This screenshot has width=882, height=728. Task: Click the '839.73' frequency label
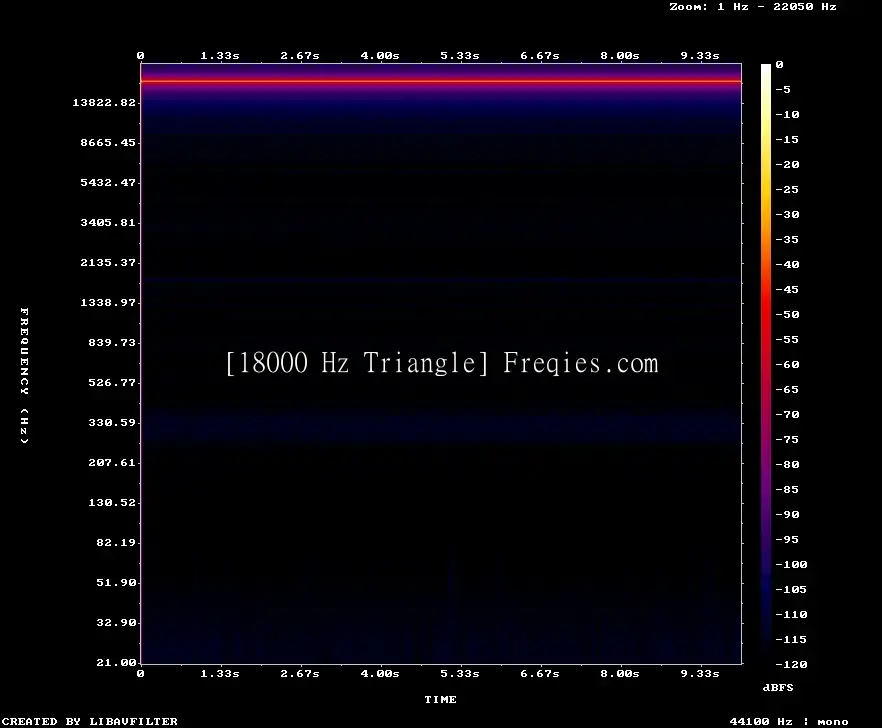[112, 342]
